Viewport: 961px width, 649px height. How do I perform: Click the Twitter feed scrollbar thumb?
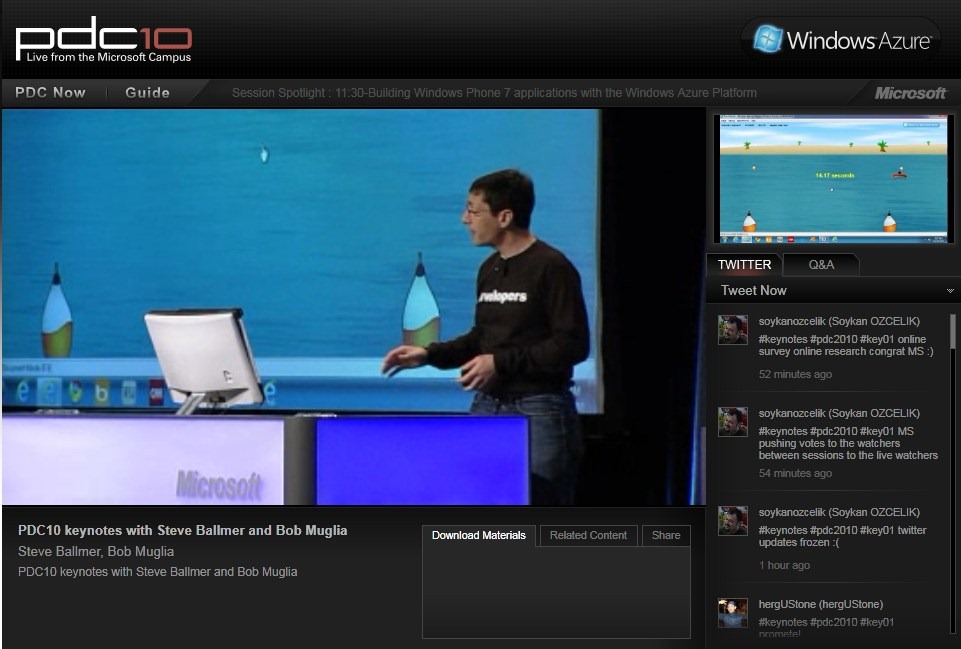(952, 332)
